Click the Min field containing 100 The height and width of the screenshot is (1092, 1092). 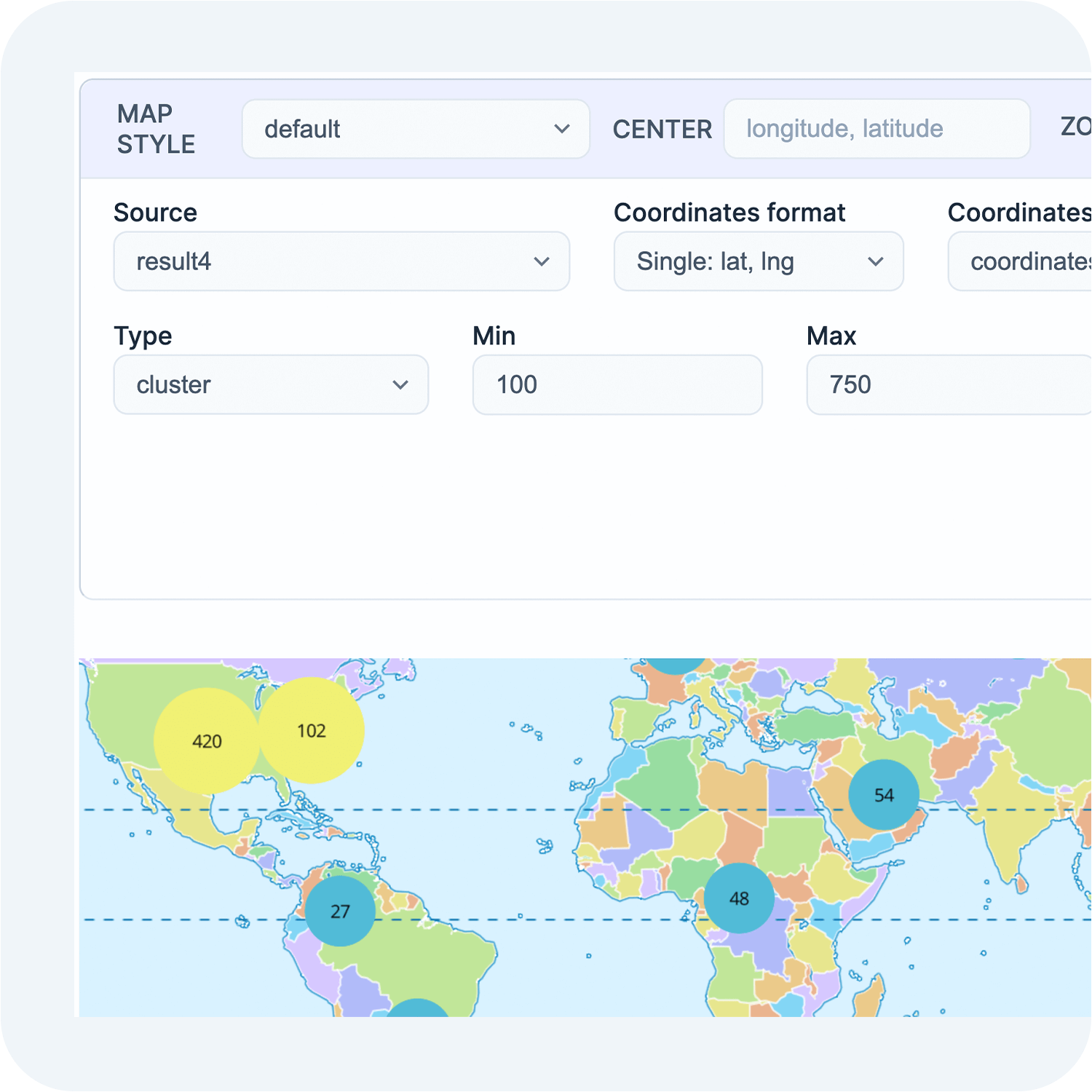click(x=617, y=384)
